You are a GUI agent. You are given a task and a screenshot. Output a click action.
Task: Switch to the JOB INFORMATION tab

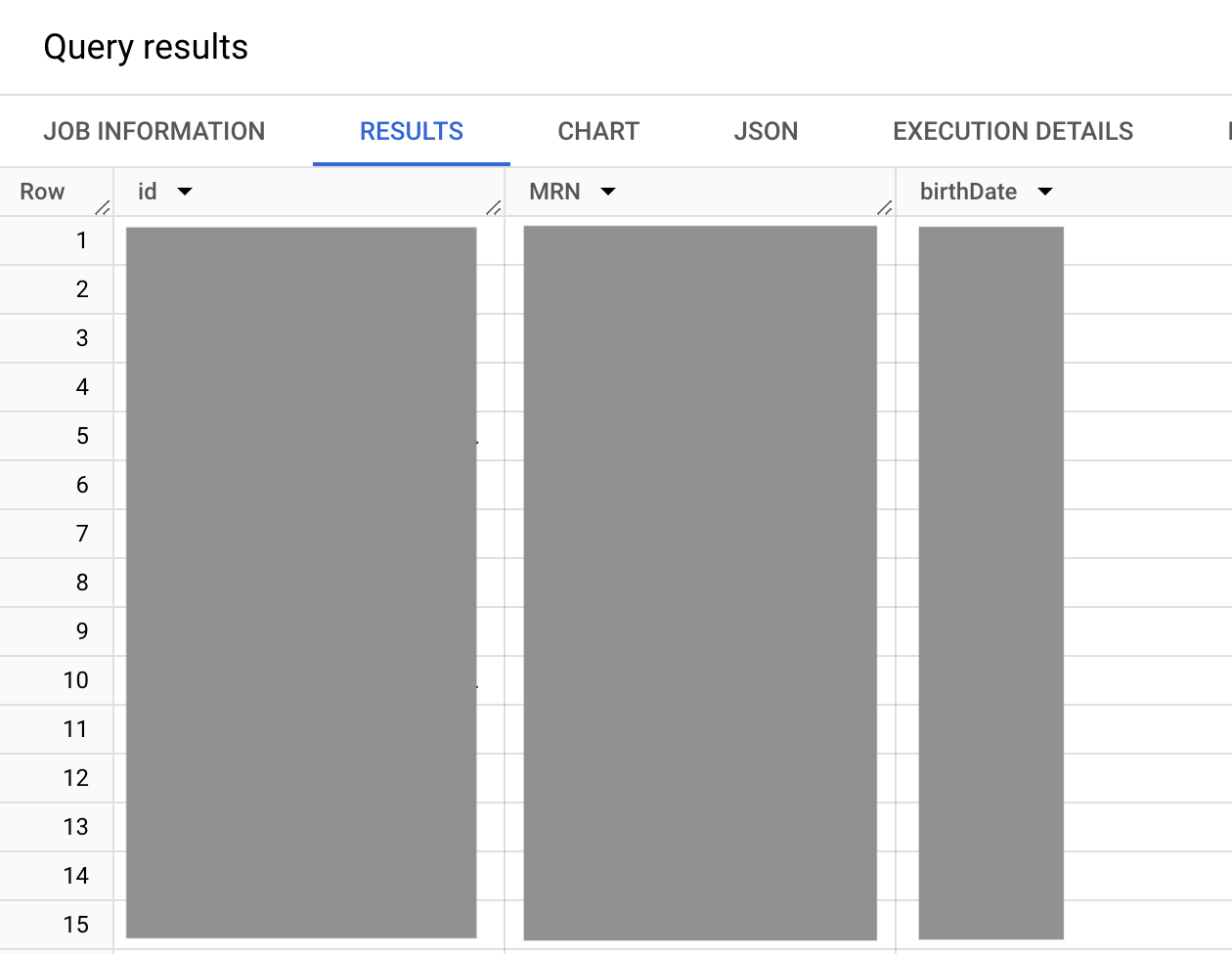(154, 131)
